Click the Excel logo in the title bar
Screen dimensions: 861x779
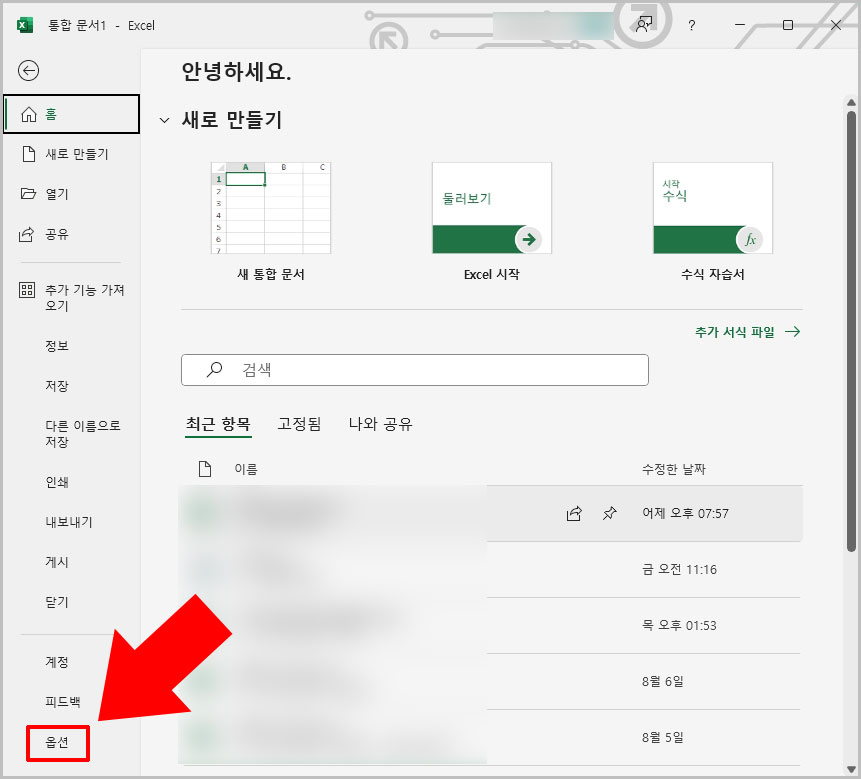coord(25,25)
